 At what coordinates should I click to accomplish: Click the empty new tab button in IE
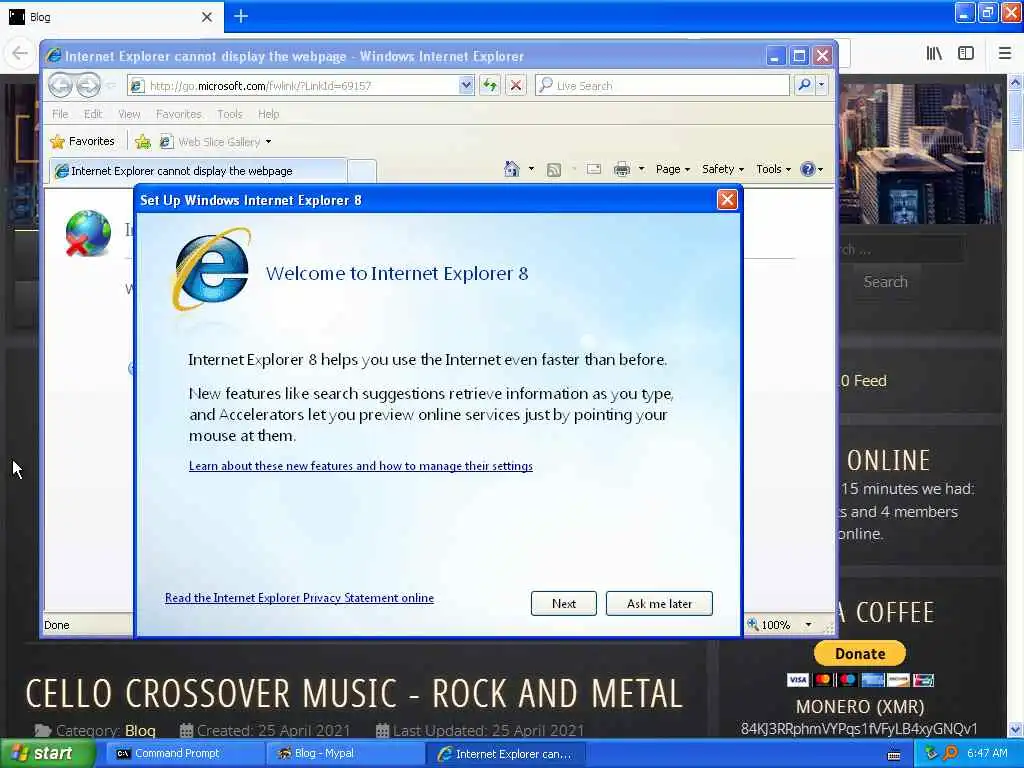[x=362, y=171]
